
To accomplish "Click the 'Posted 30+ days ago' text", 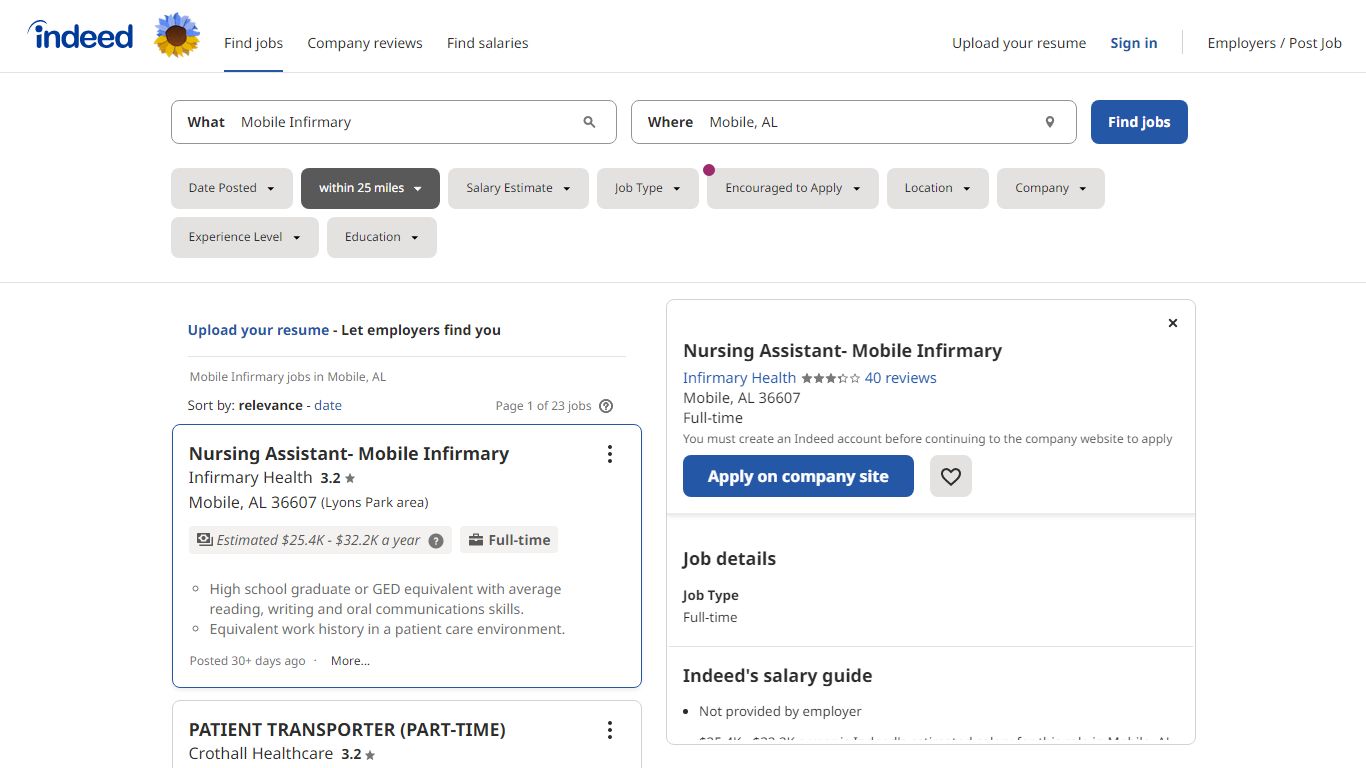I will pyautogui.click(x=247, y=661).
